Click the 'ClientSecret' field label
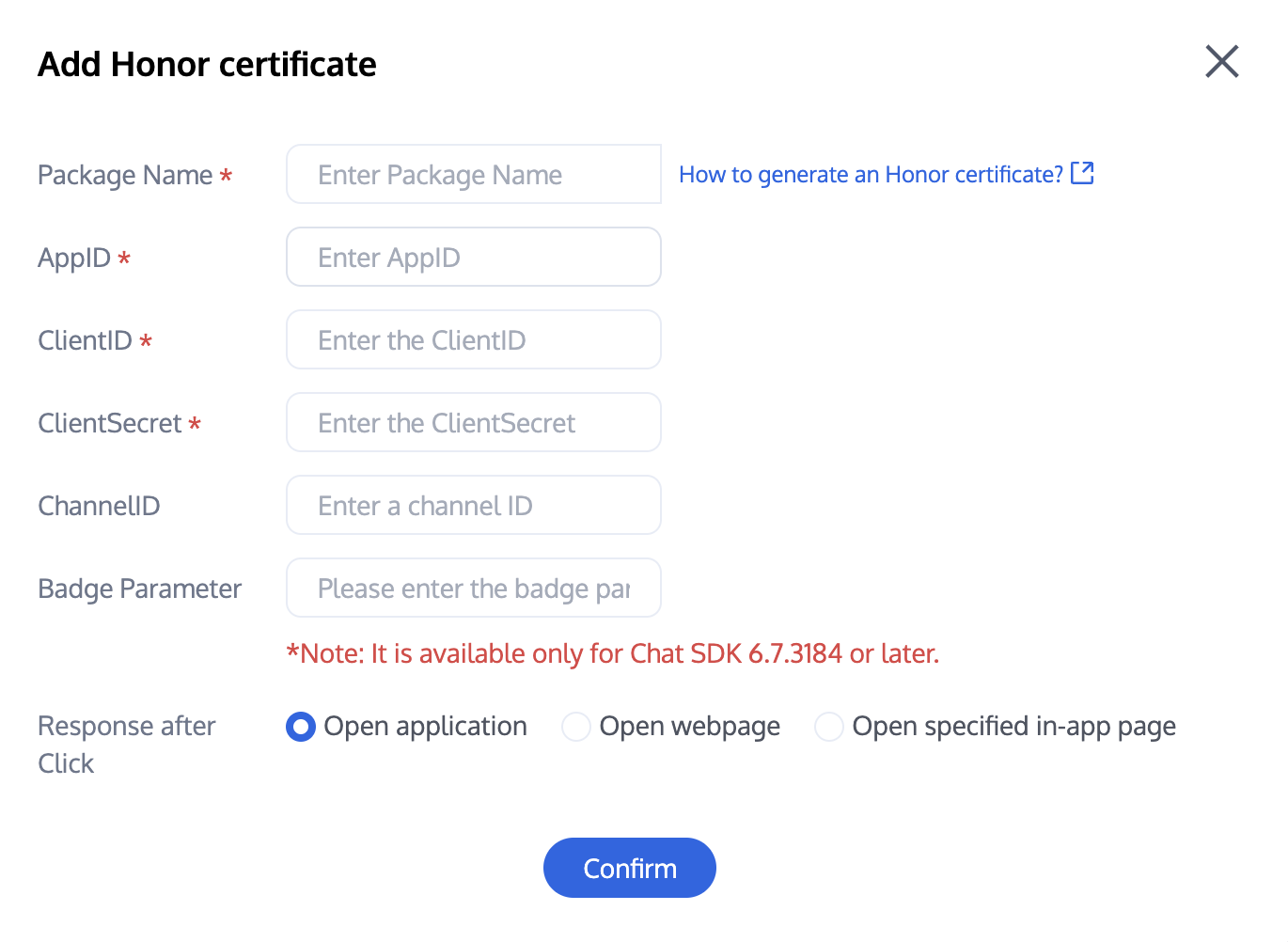 point(110,424)
